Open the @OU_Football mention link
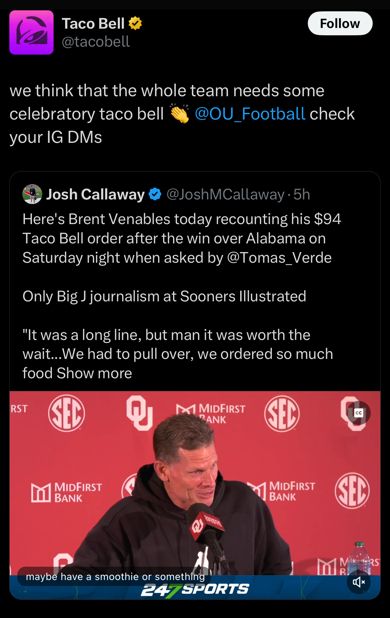 click(250, 114)
